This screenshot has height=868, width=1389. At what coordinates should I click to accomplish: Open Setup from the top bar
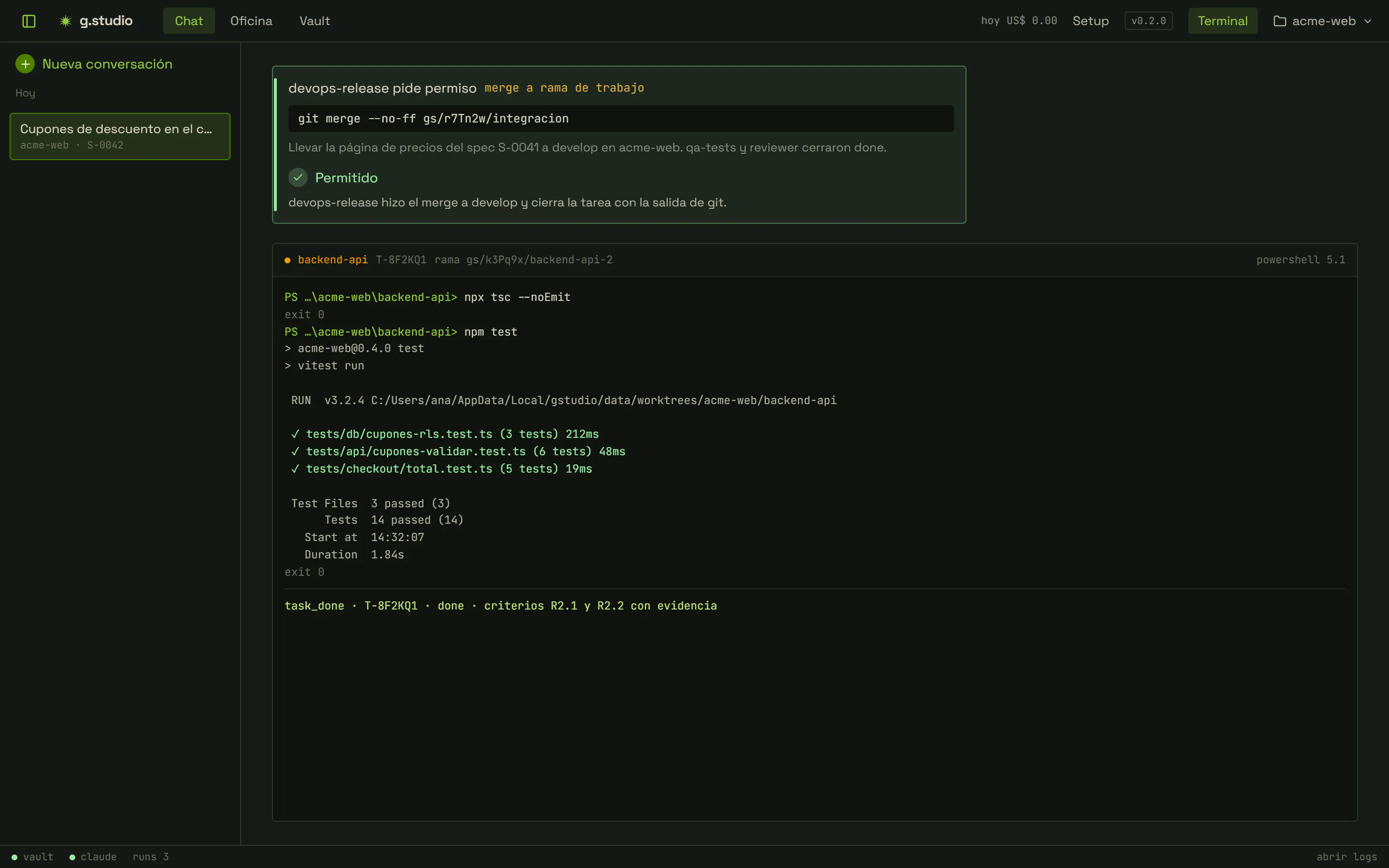click(x=1090, y=21)
